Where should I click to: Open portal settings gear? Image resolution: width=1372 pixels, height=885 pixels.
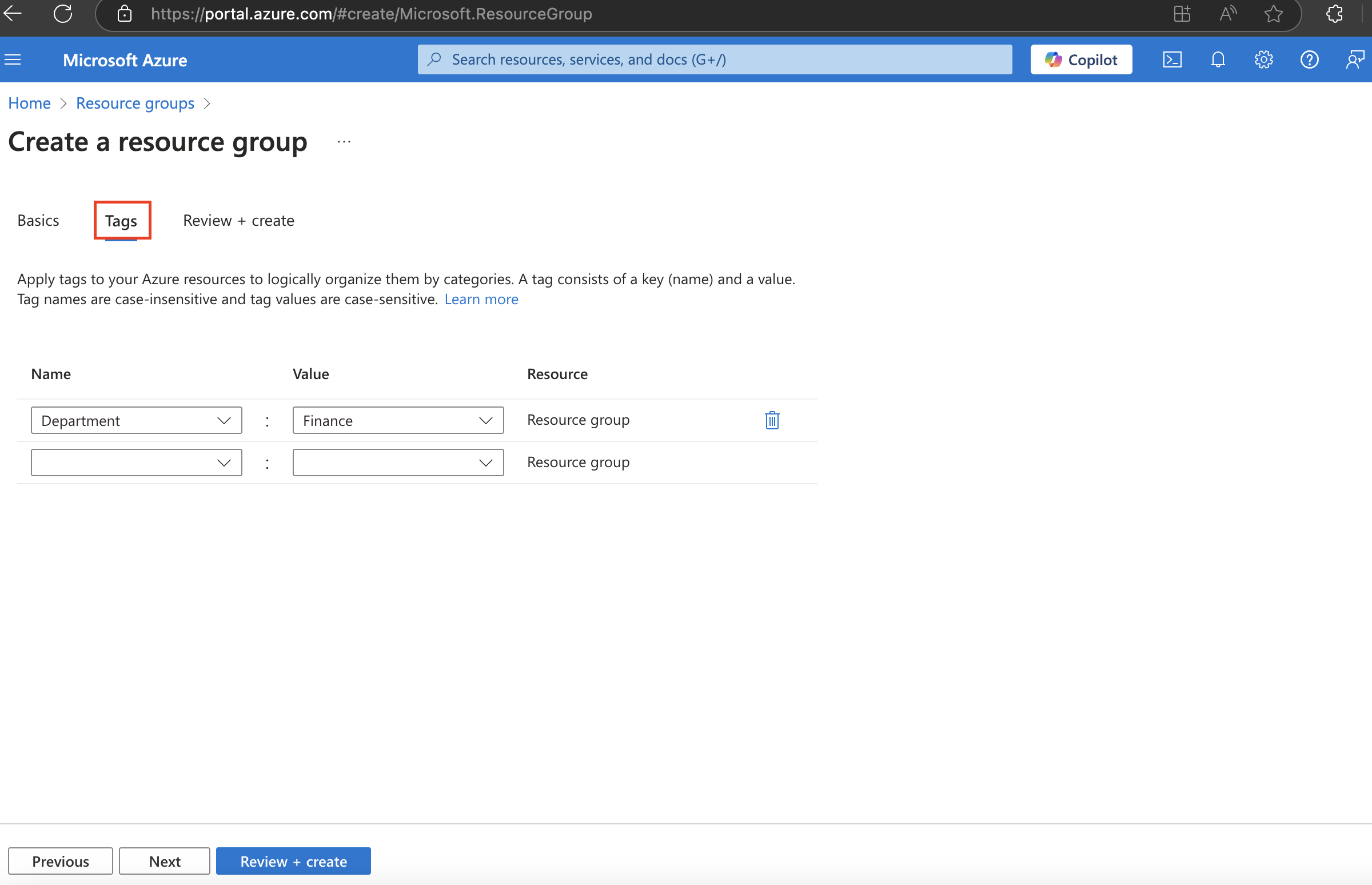click(x=1263, y=60)
